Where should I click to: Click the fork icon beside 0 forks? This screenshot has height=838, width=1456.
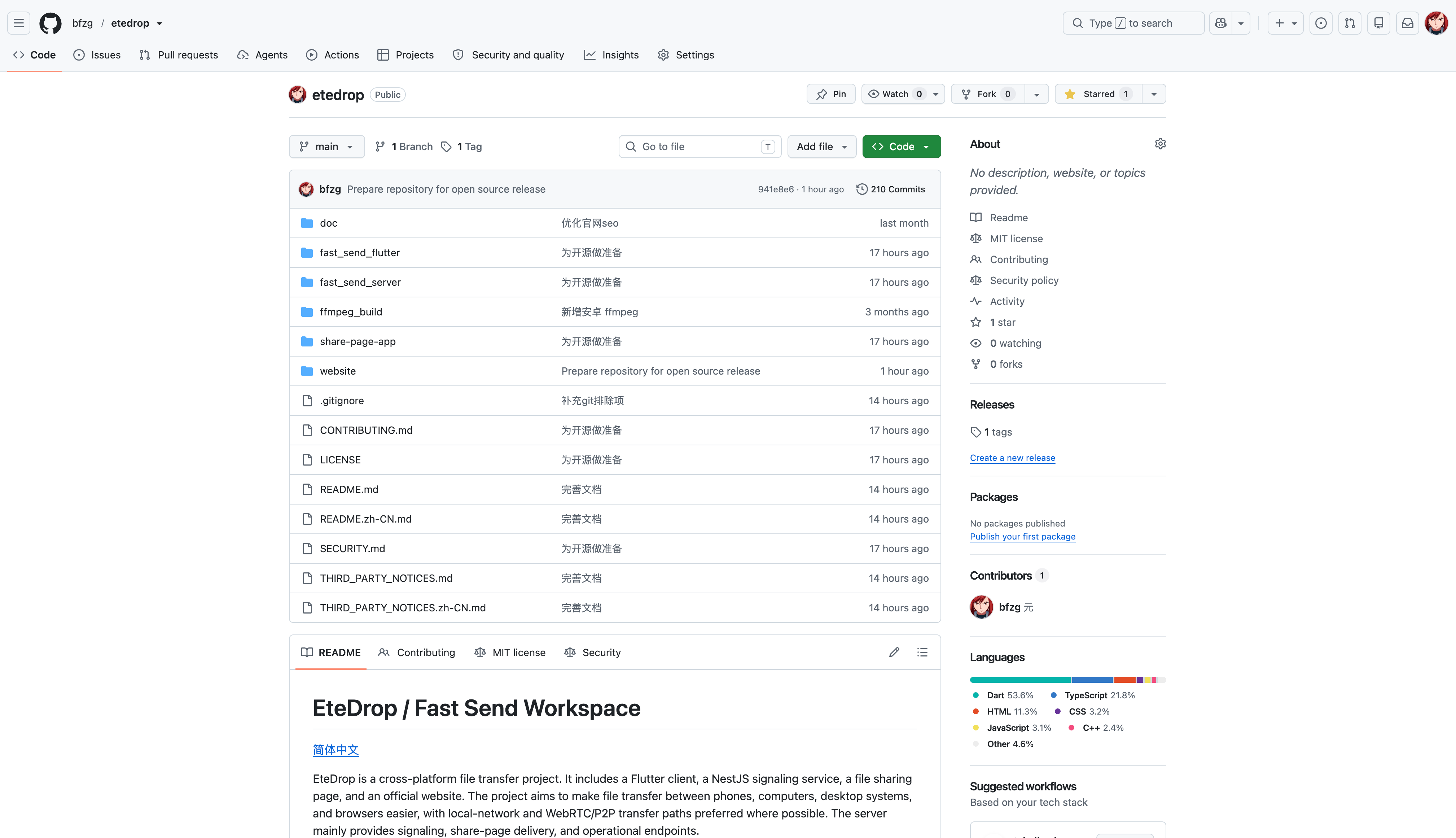(x=975, y=364)
